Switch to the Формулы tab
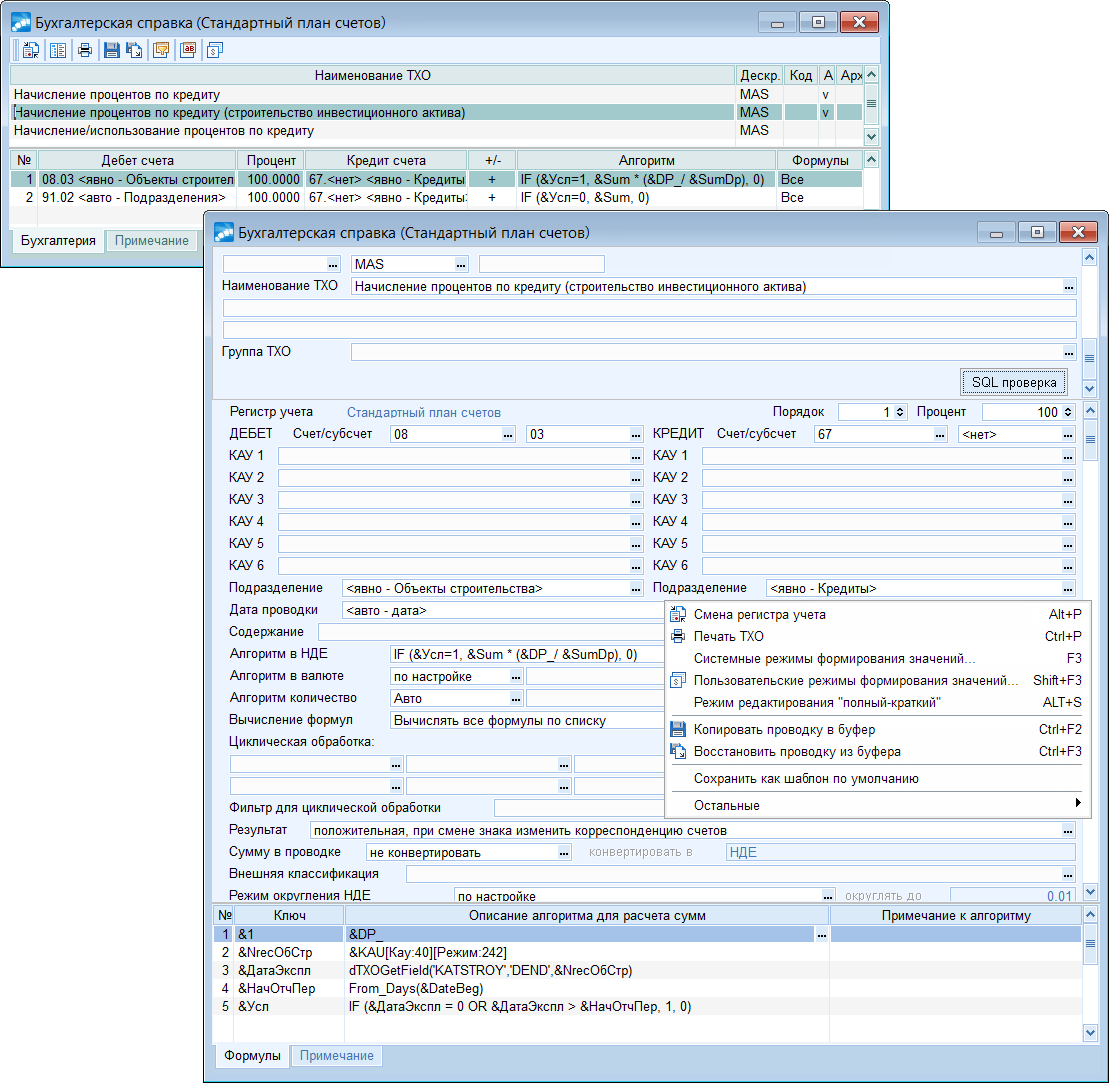 pos(252,1055)
